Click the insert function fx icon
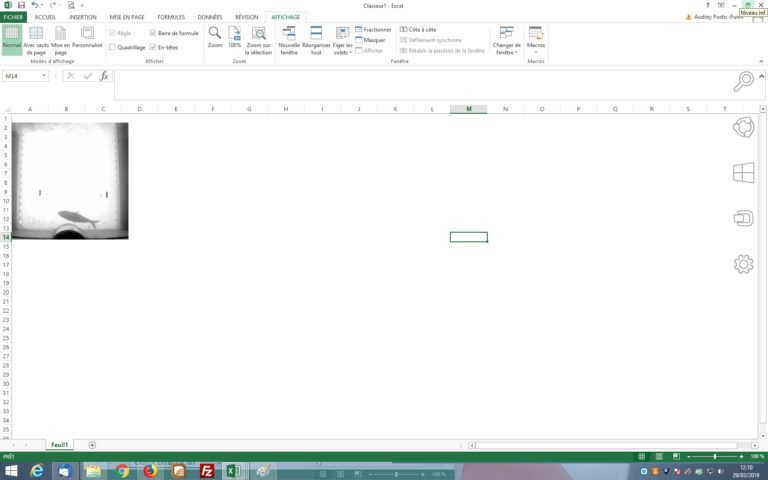Viewport: 768px width, 480px height. click(x=103, y=76)
